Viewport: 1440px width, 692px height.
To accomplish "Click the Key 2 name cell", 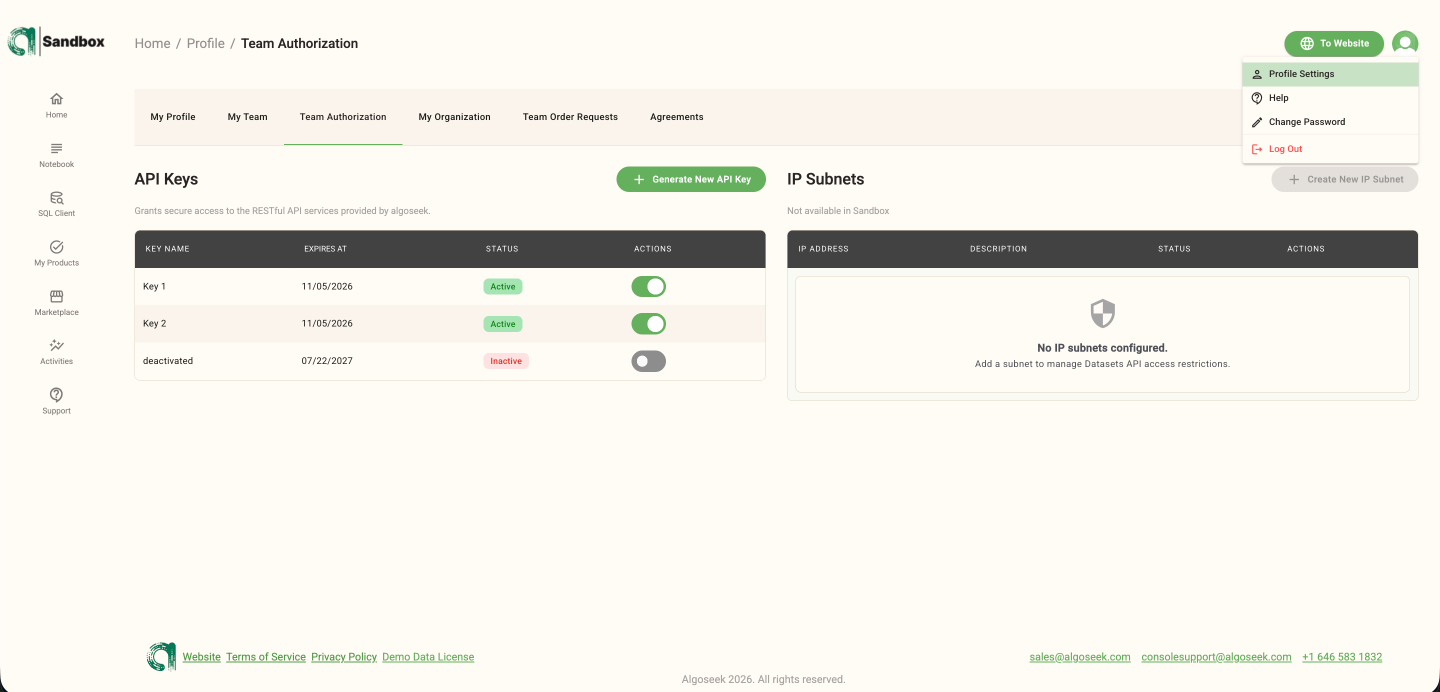I will [x=155, y=324].
